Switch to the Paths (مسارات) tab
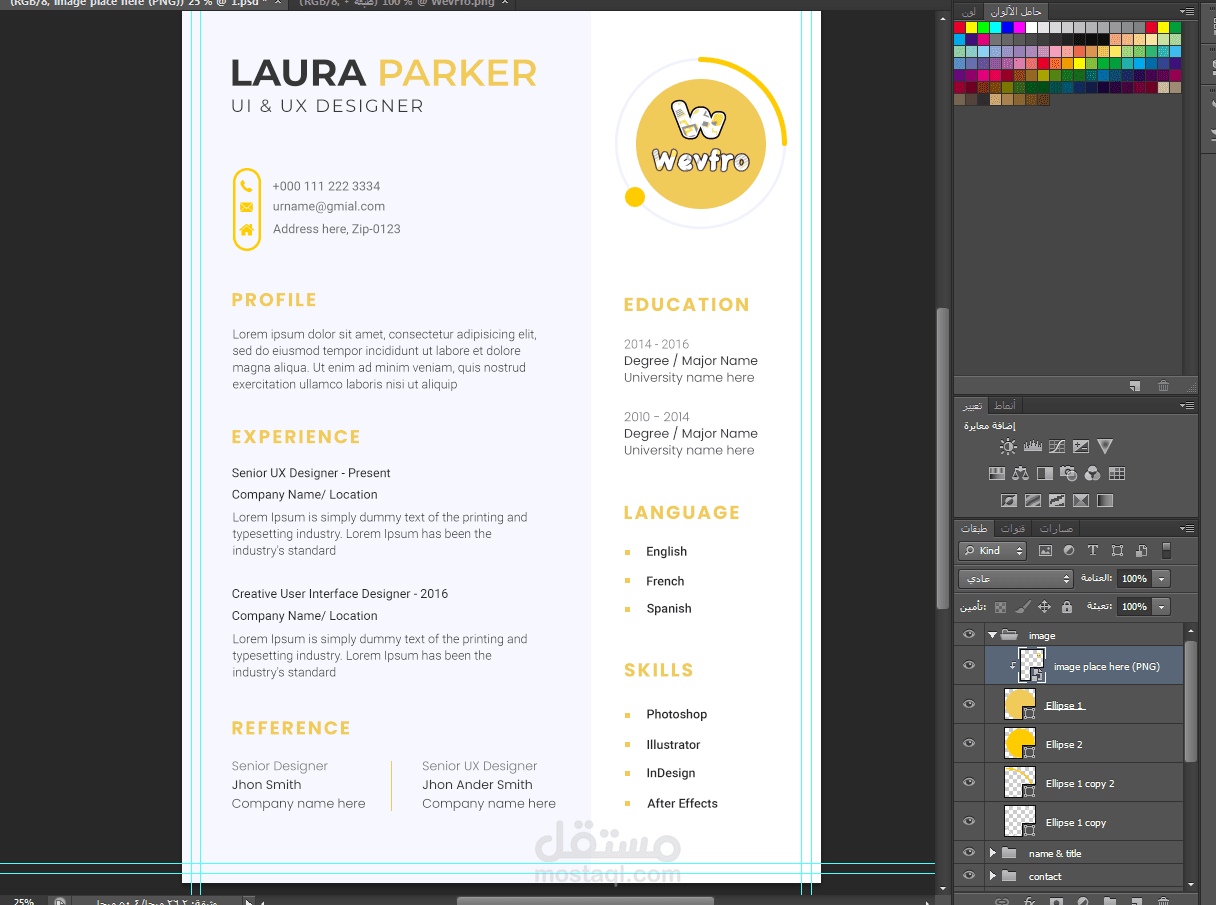Image resolution: width=1216 pixels, height=905 pixels. click(1056, 528)
